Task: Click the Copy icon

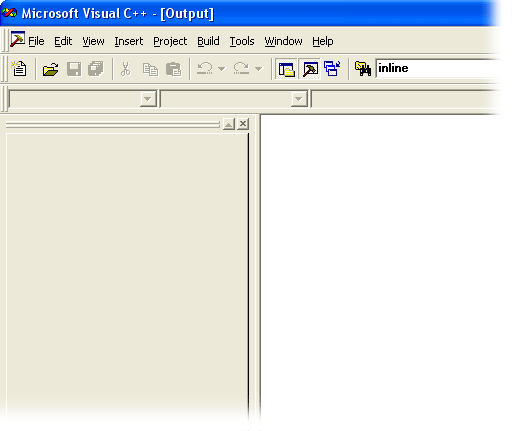Action: [150, 69]
